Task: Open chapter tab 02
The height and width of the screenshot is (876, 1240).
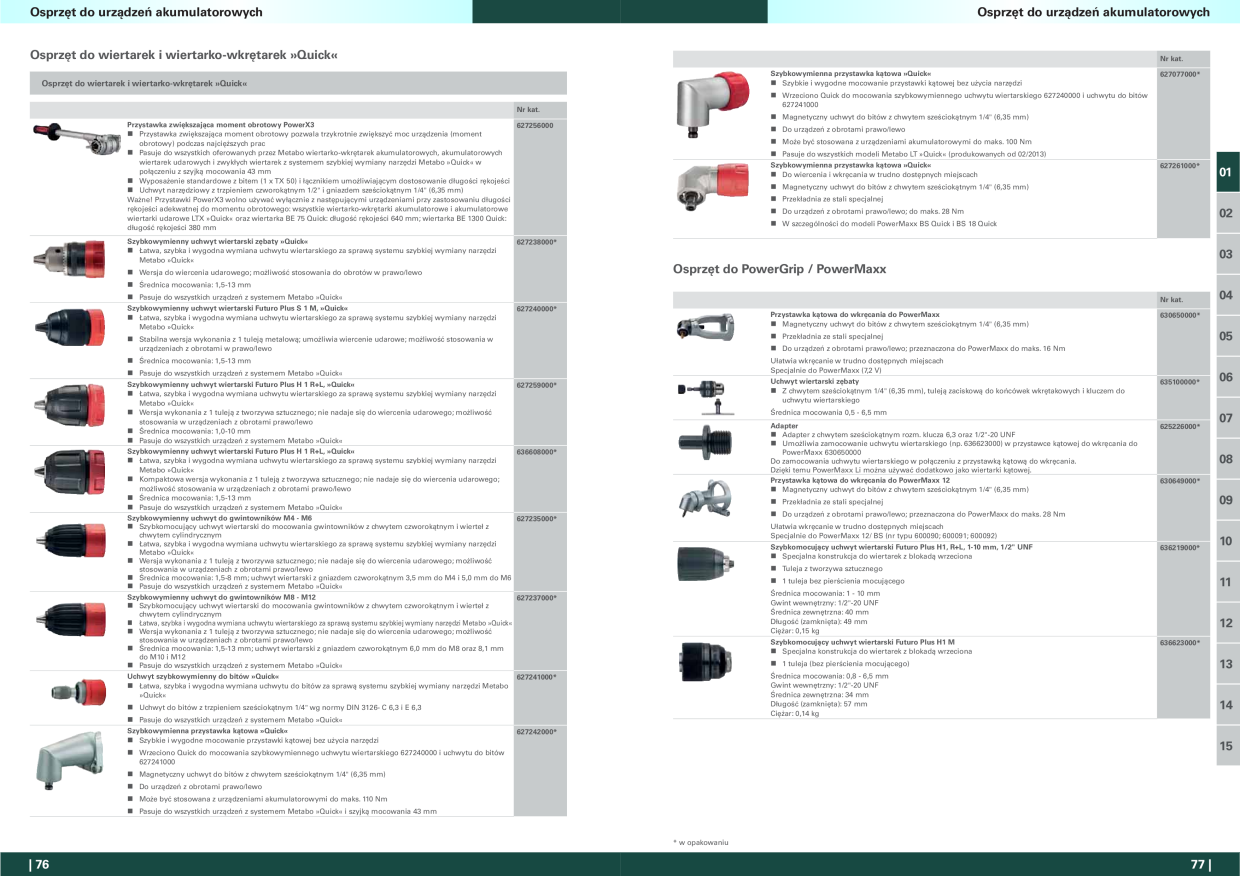Action: pos(1227,214)
